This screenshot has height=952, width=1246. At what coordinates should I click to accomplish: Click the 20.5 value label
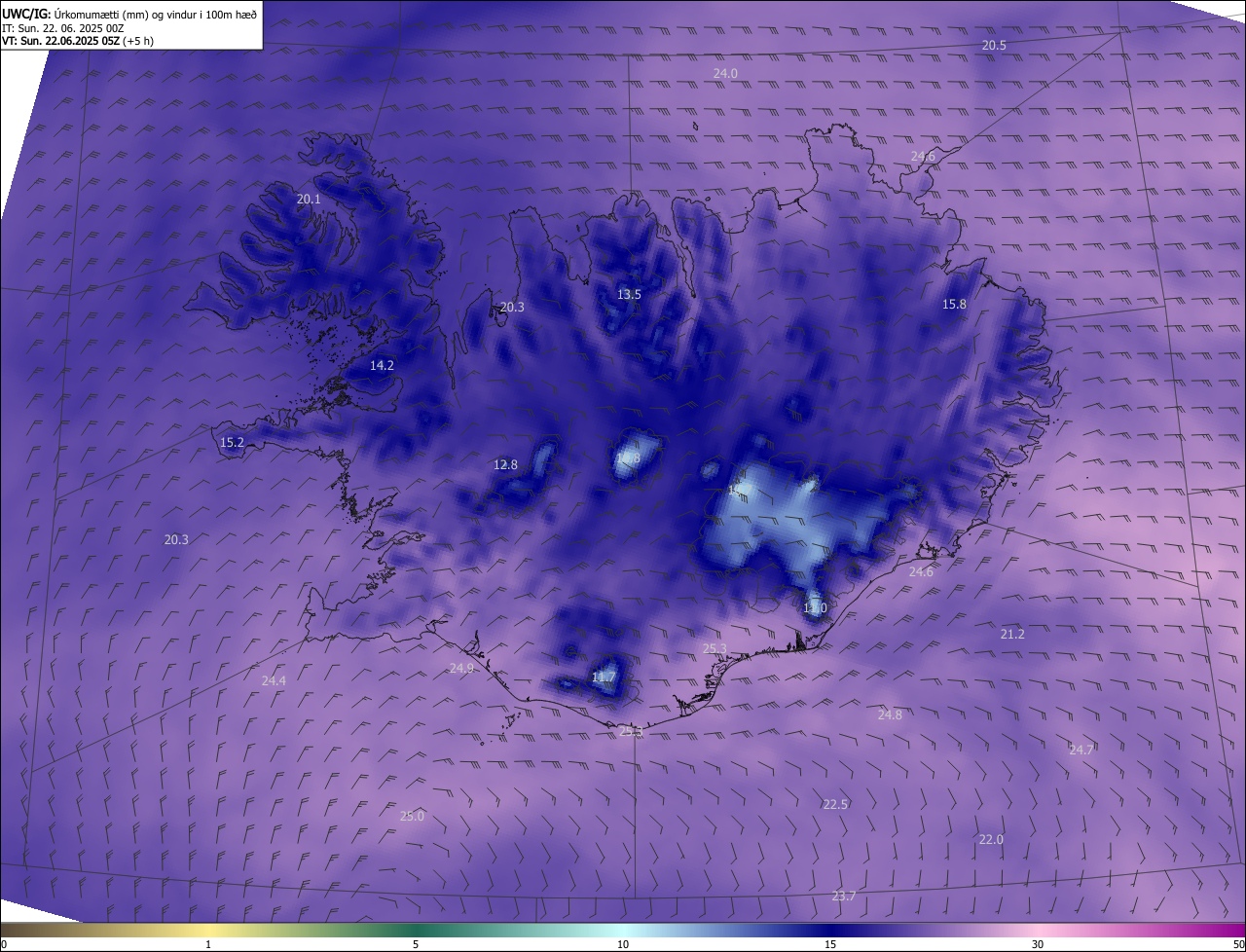point(994,46)
